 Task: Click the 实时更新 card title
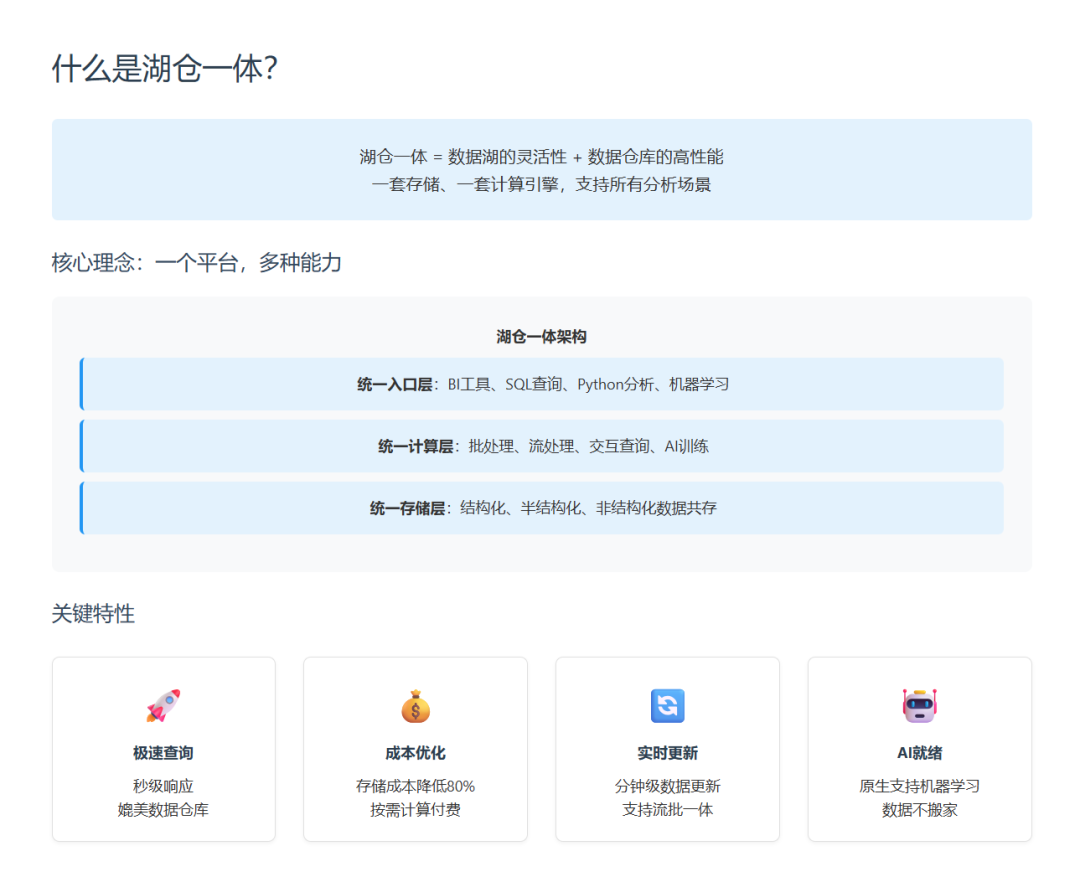pyautogui.click(x=667, y=753)
